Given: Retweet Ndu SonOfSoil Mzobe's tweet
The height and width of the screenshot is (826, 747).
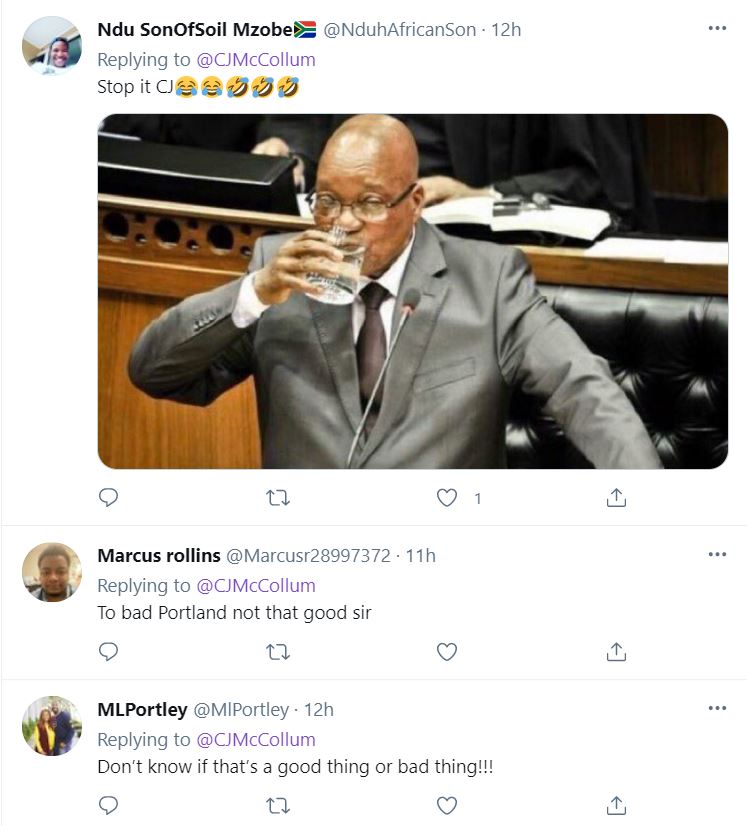Looking at the screenshot, I should coord(278,497).
